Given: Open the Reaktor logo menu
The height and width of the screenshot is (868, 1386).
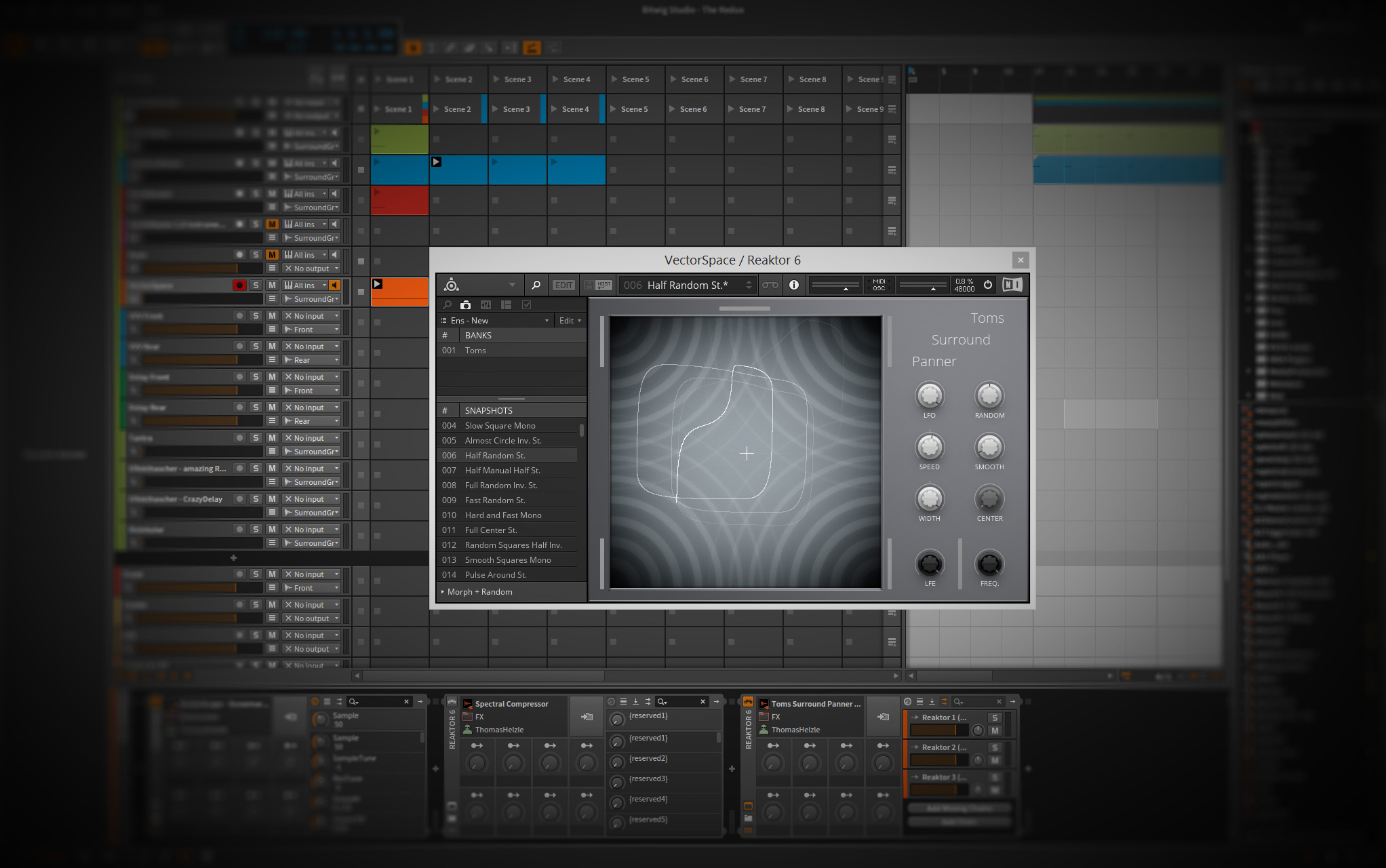Looking at the screenshot, I should point(452,285).
